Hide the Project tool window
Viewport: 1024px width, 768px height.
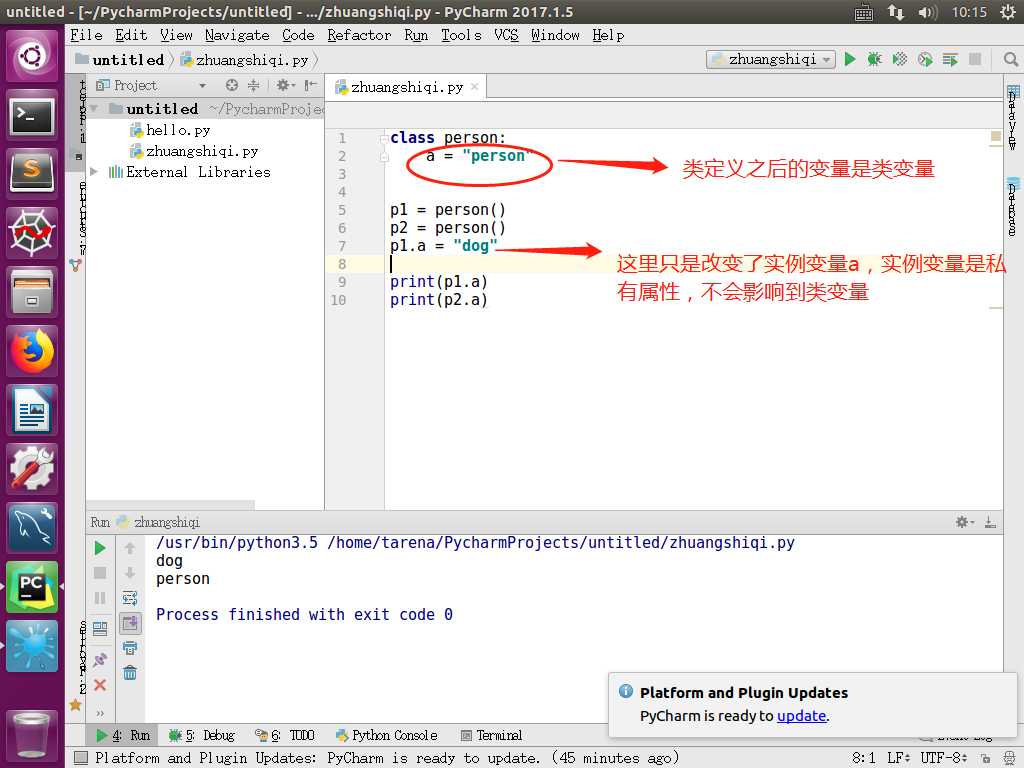(x=311, y=85)
